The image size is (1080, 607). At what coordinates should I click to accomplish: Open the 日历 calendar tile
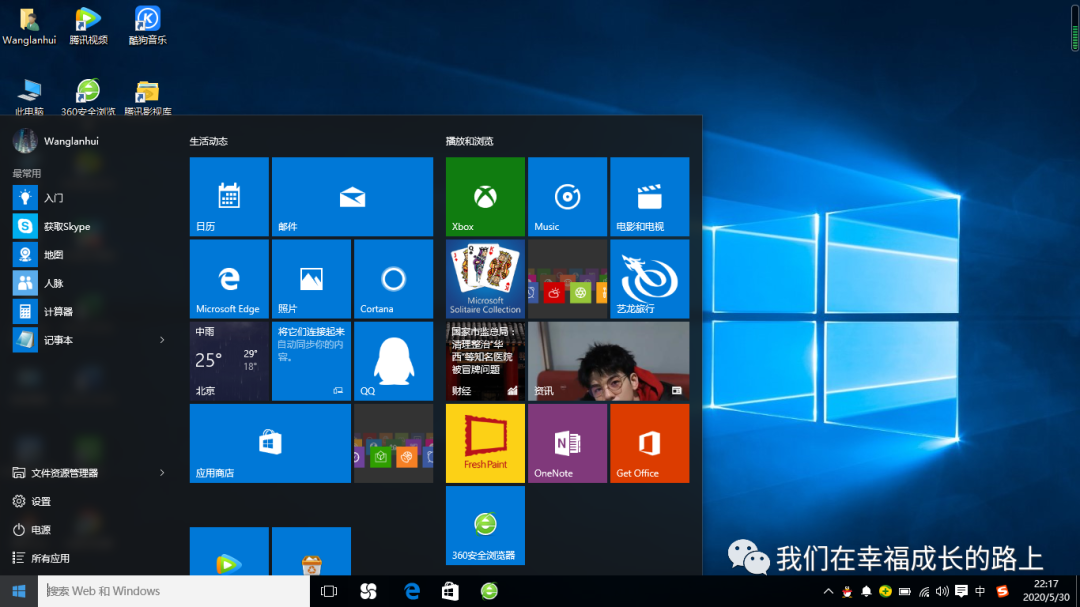coord(229,196)
